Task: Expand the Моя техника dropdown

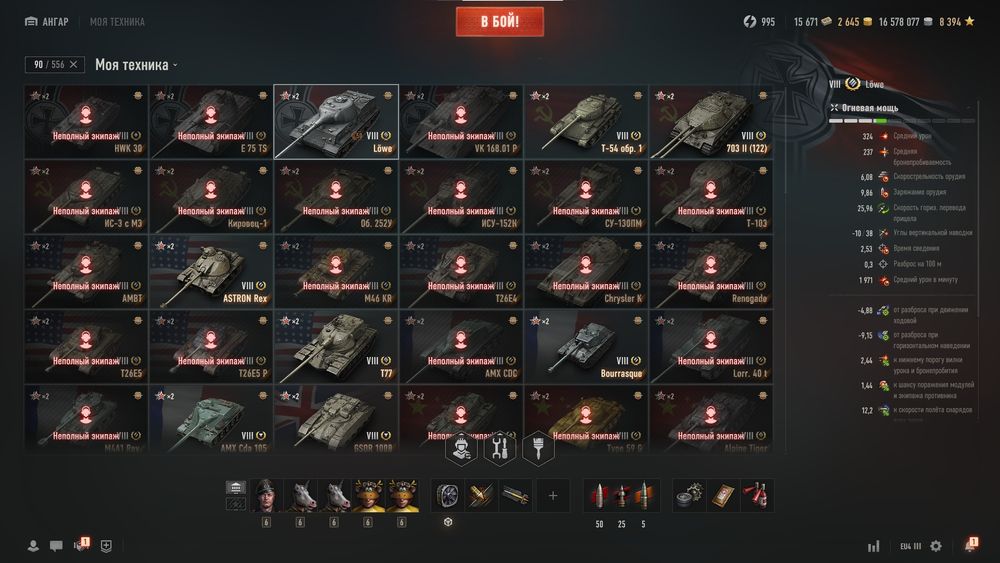Action: coord(136,64)
